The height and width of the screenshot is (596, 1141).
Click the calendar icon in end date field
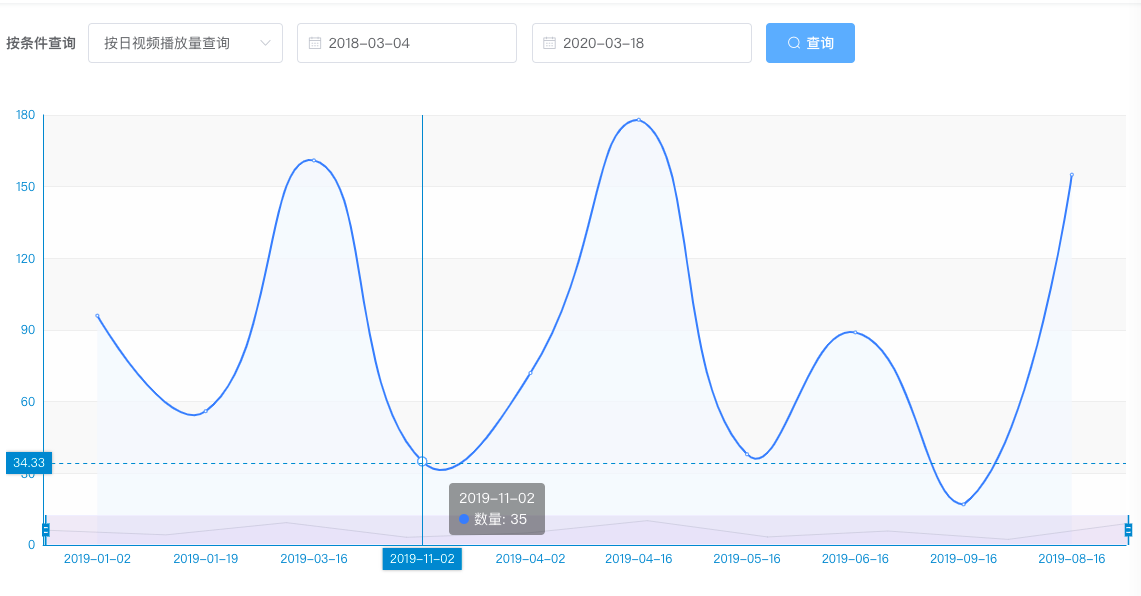click(549, 43)
